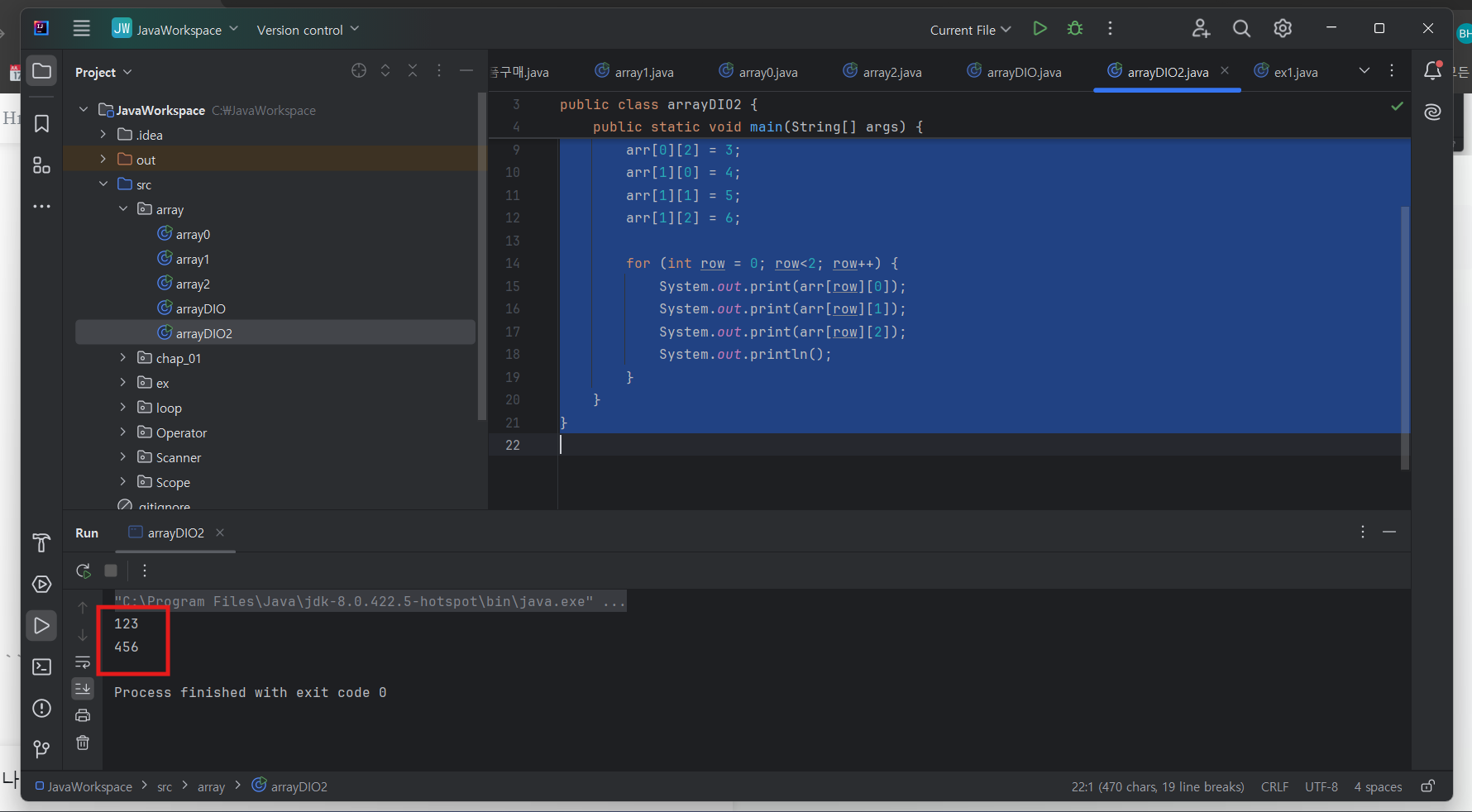Toggle read-only lock in status bar

tap(1427, 786)
